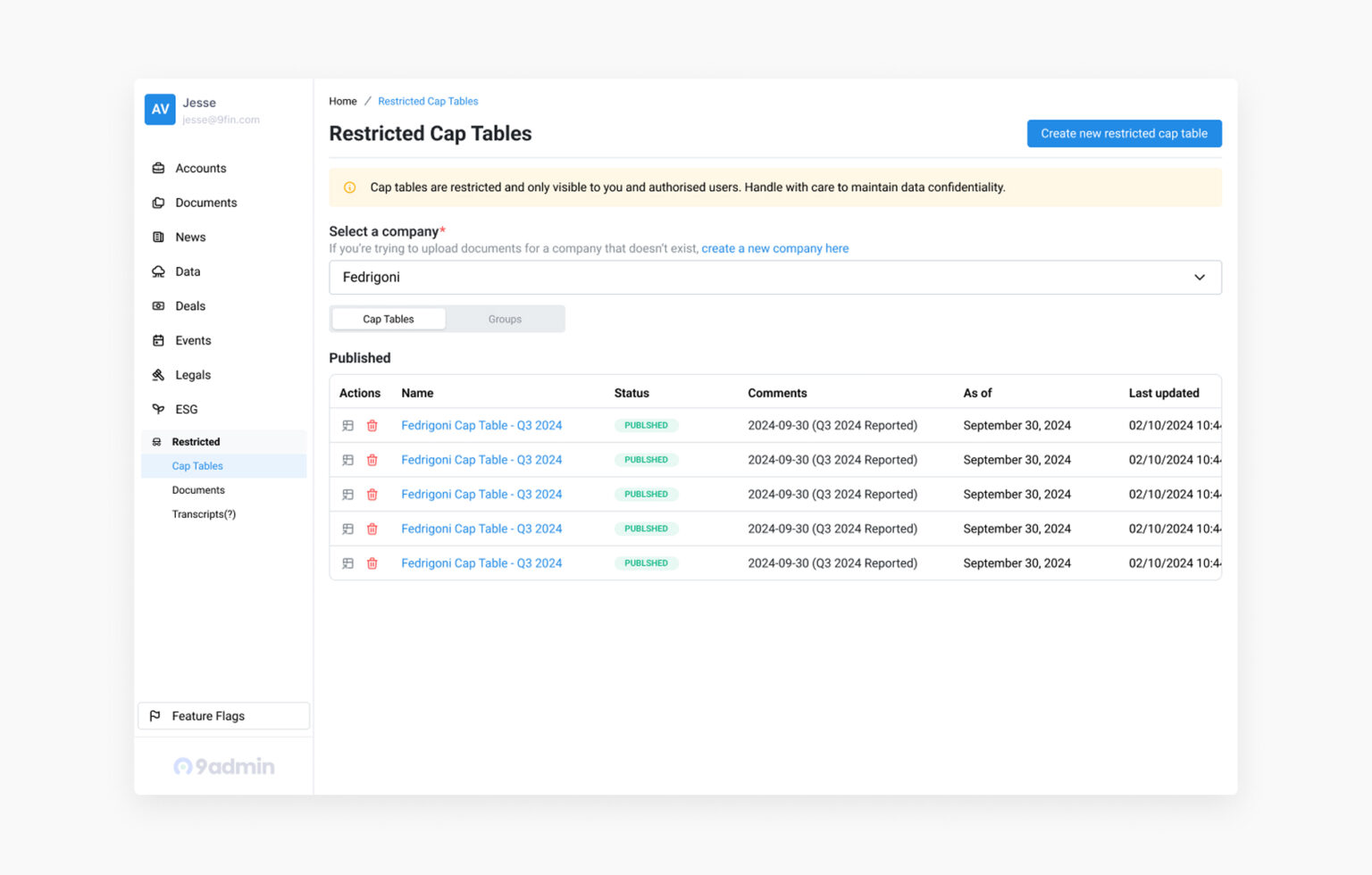Click the Name column header

[417, 393]
